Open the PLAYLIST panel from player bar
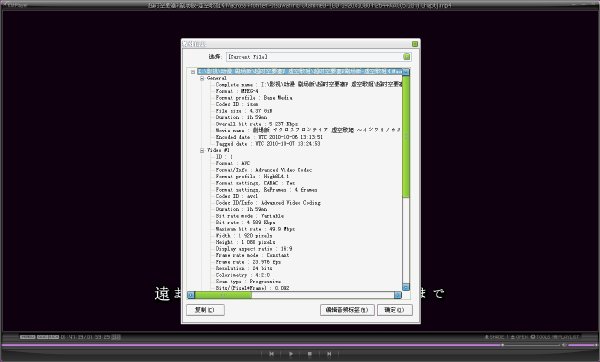The height and width of the screenshot is (362, 600). click(566, 337)
